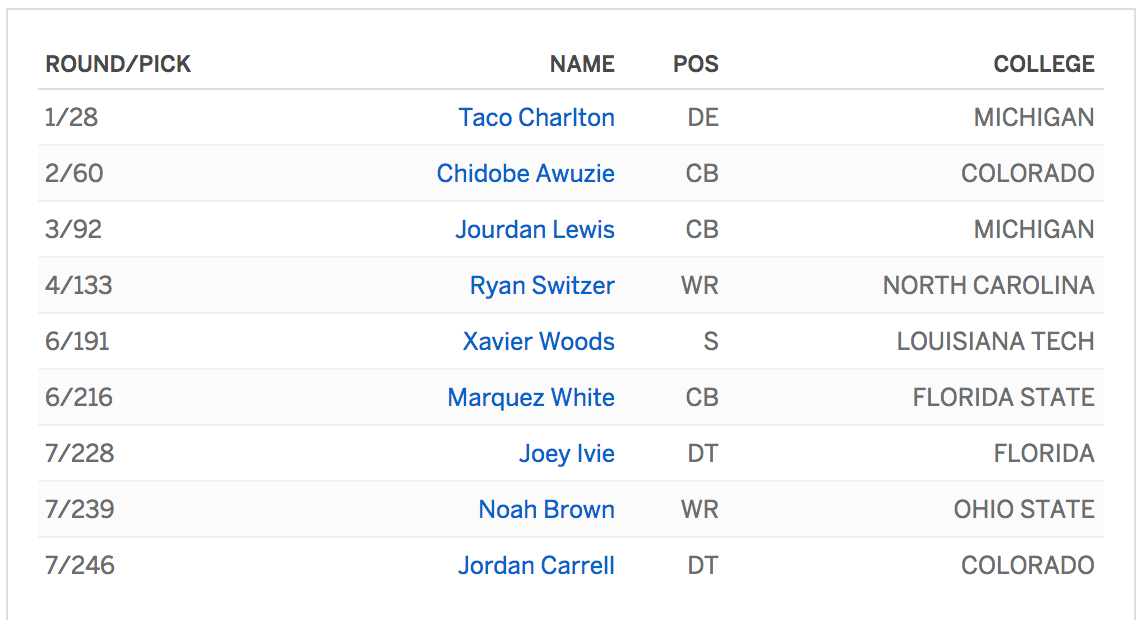Open the Taco Charlton player link

[x=536, y=118]
